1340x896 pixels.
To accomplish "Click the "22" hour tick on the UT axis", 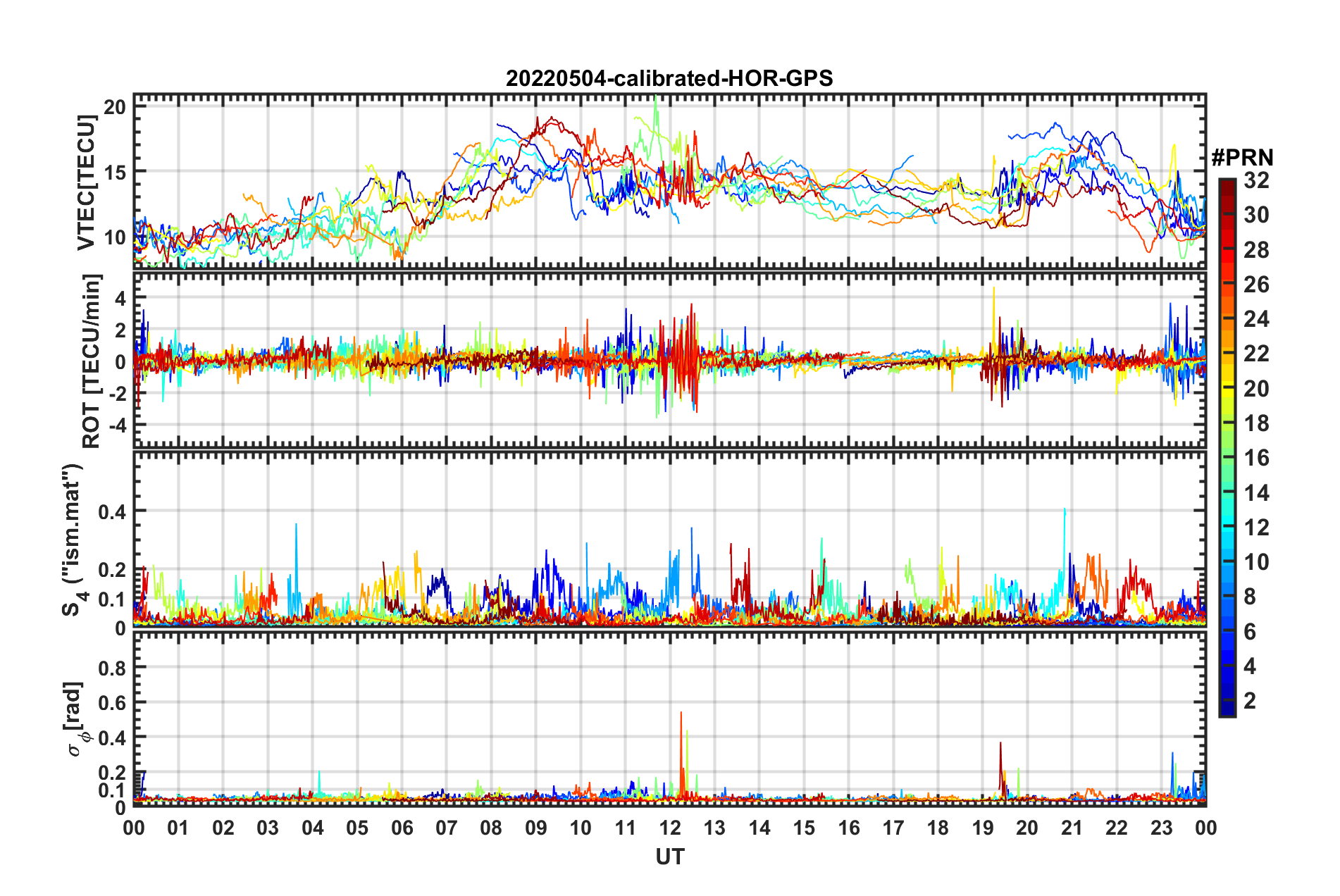I will (x=1117, y=828).
